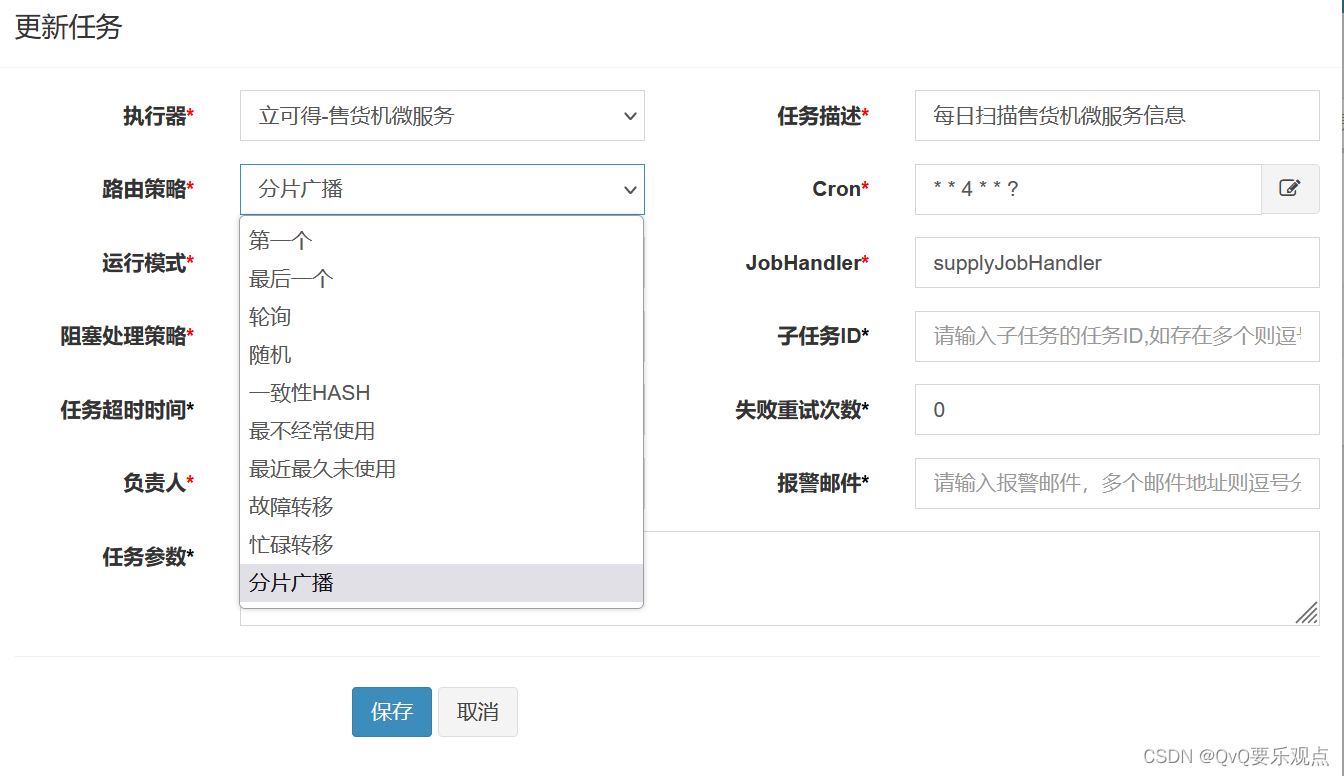Open the 执行器 dropdown

[442, 116]
